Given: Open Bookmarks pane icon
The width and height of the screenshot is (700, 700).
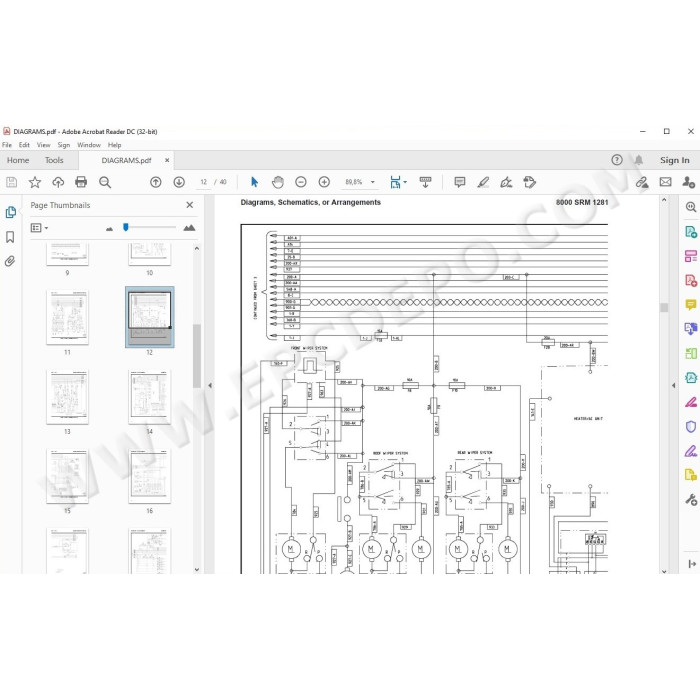Looking at the screenshot, I should [x=10, y=237].
